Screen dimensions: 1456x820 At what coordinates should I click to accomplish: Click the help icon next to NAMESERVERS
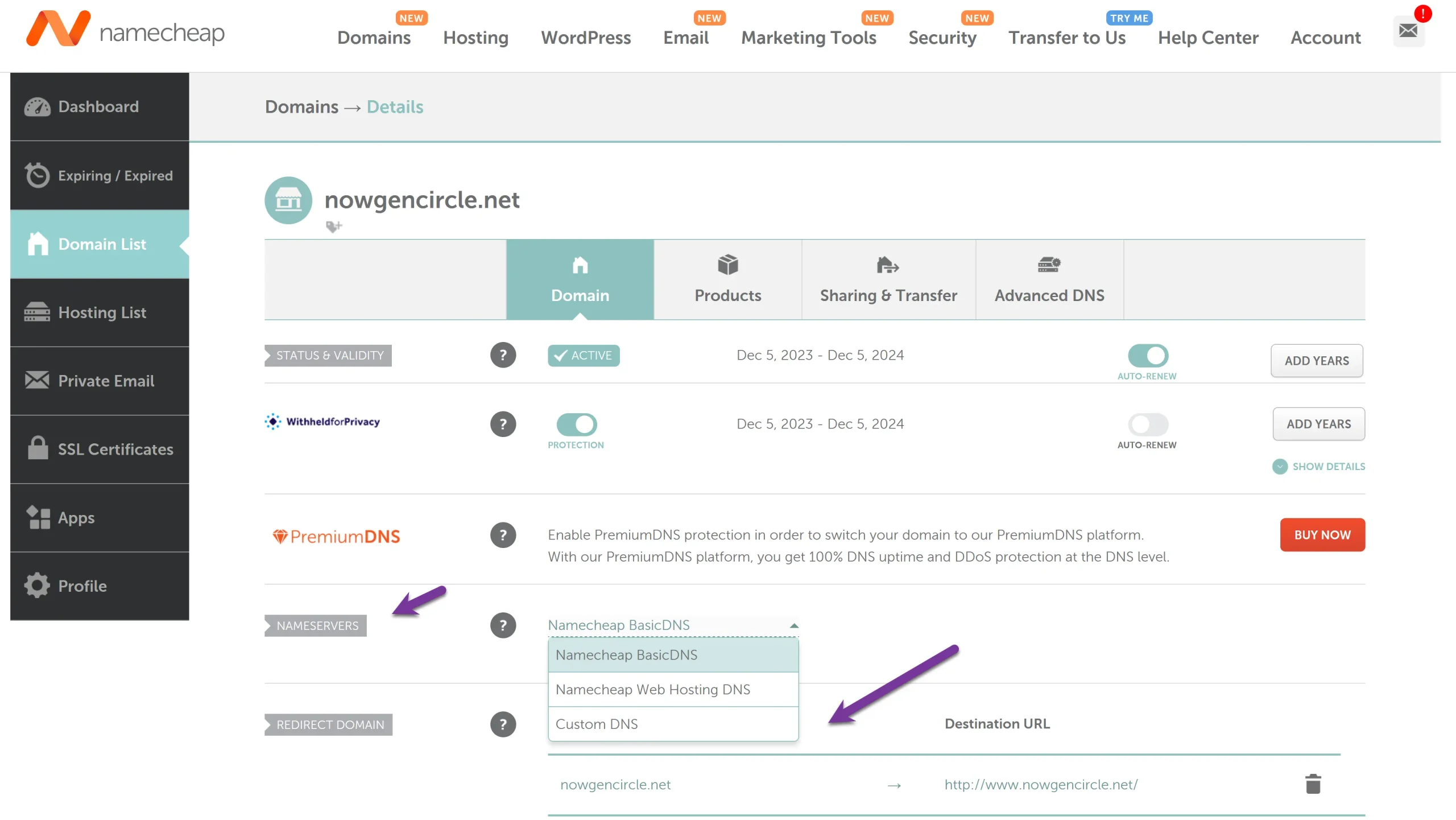point(503,625)
